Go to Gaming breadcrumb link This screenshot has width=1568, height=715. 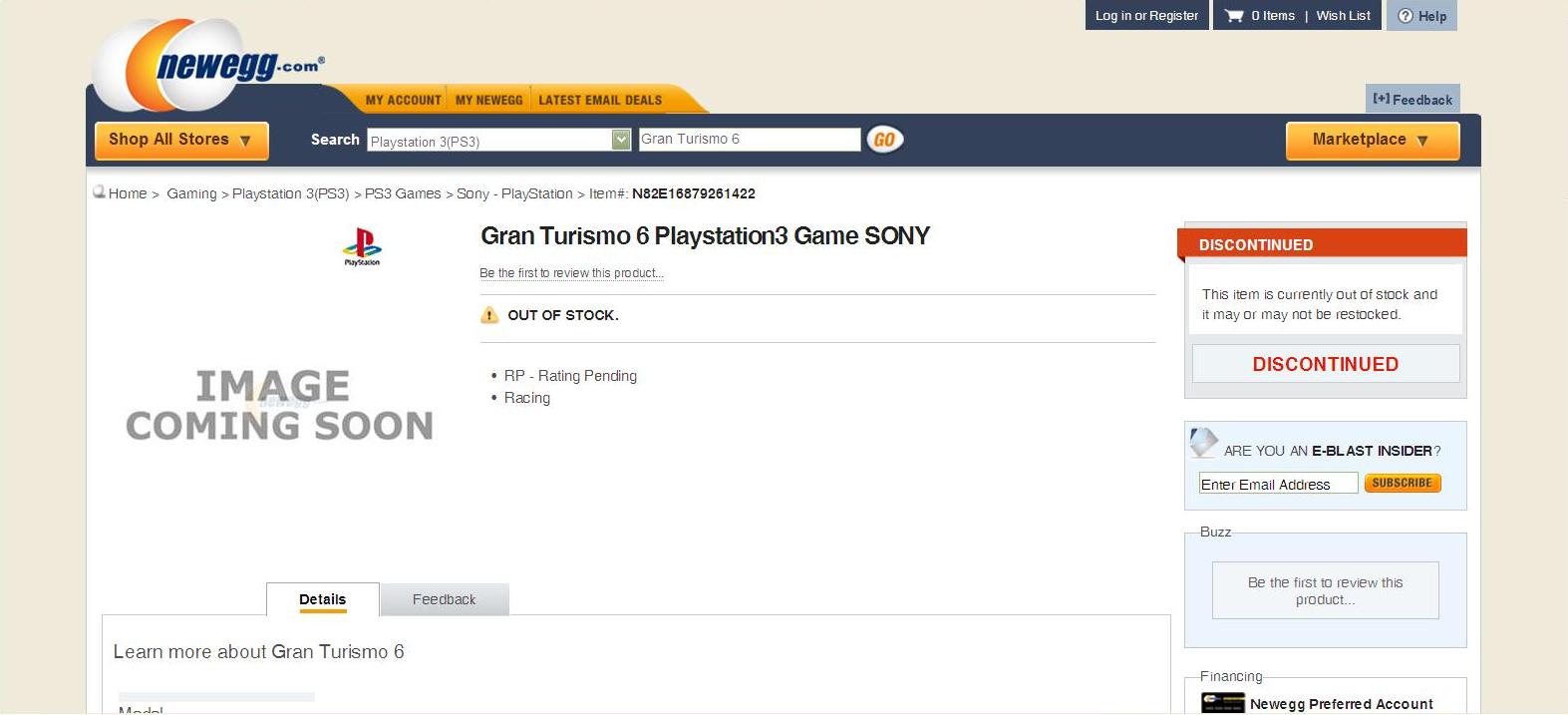click(191, 193)
